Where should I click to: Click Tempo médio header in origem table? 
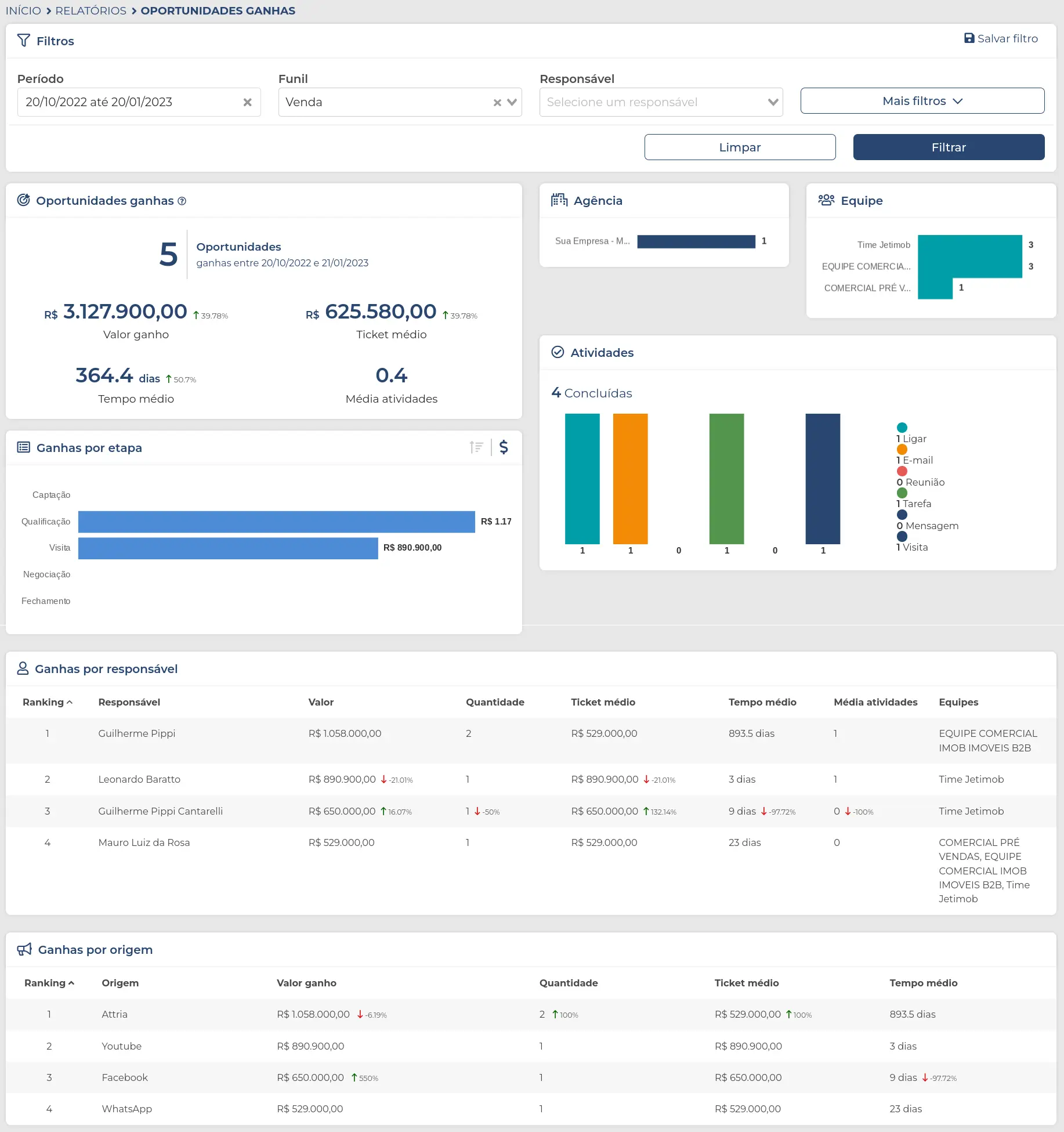click(923, 983)
